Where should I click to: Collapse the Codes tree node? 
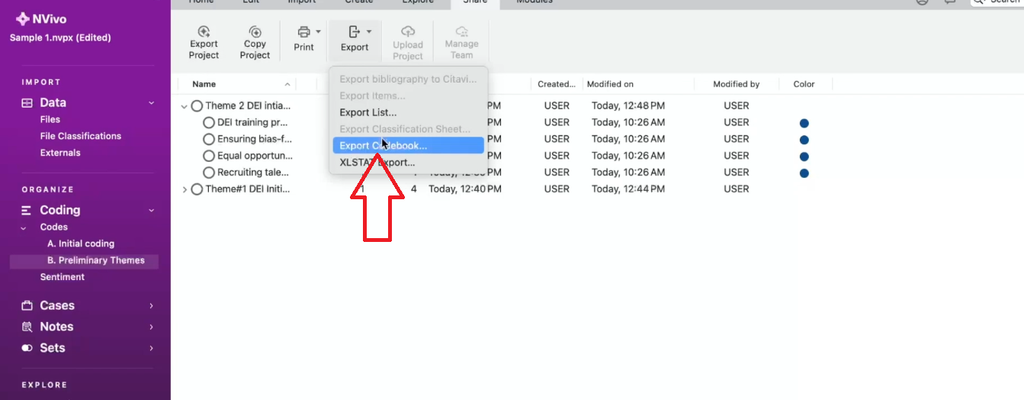pos(24,227)
